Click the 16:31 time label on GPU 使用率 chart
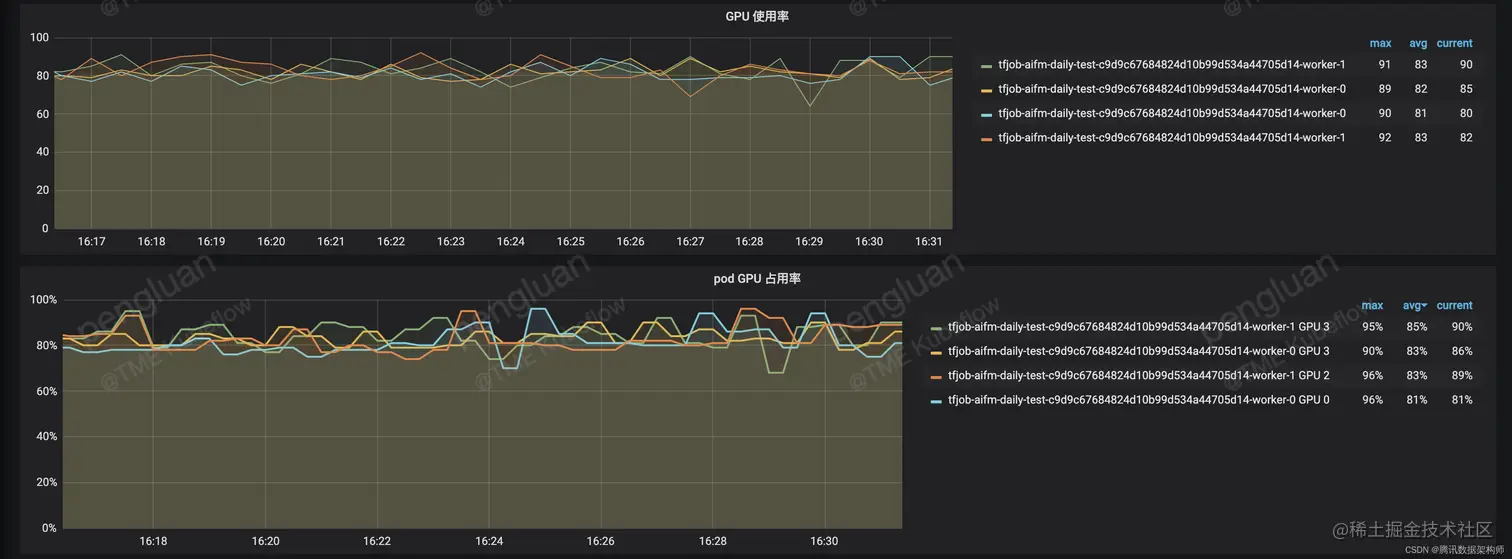The image size is (1512, 559). tap(930, 242)
